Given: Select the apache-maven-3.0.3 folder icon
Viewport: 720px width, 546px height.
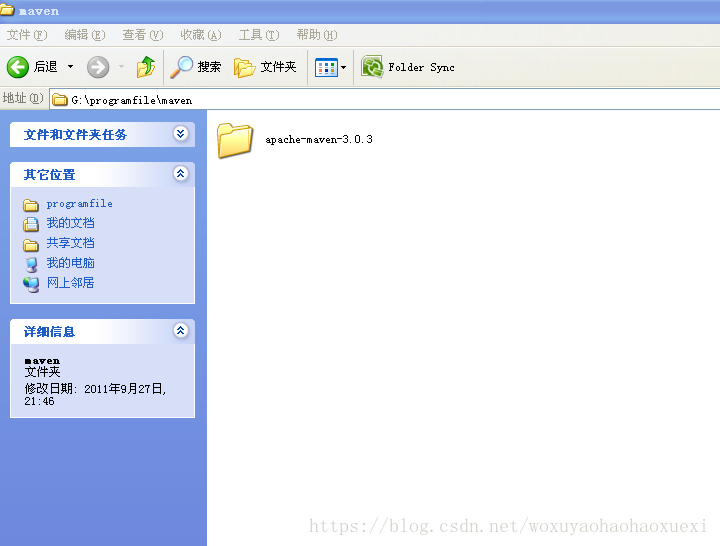Looking at the screenshot, I should [235, 141].
